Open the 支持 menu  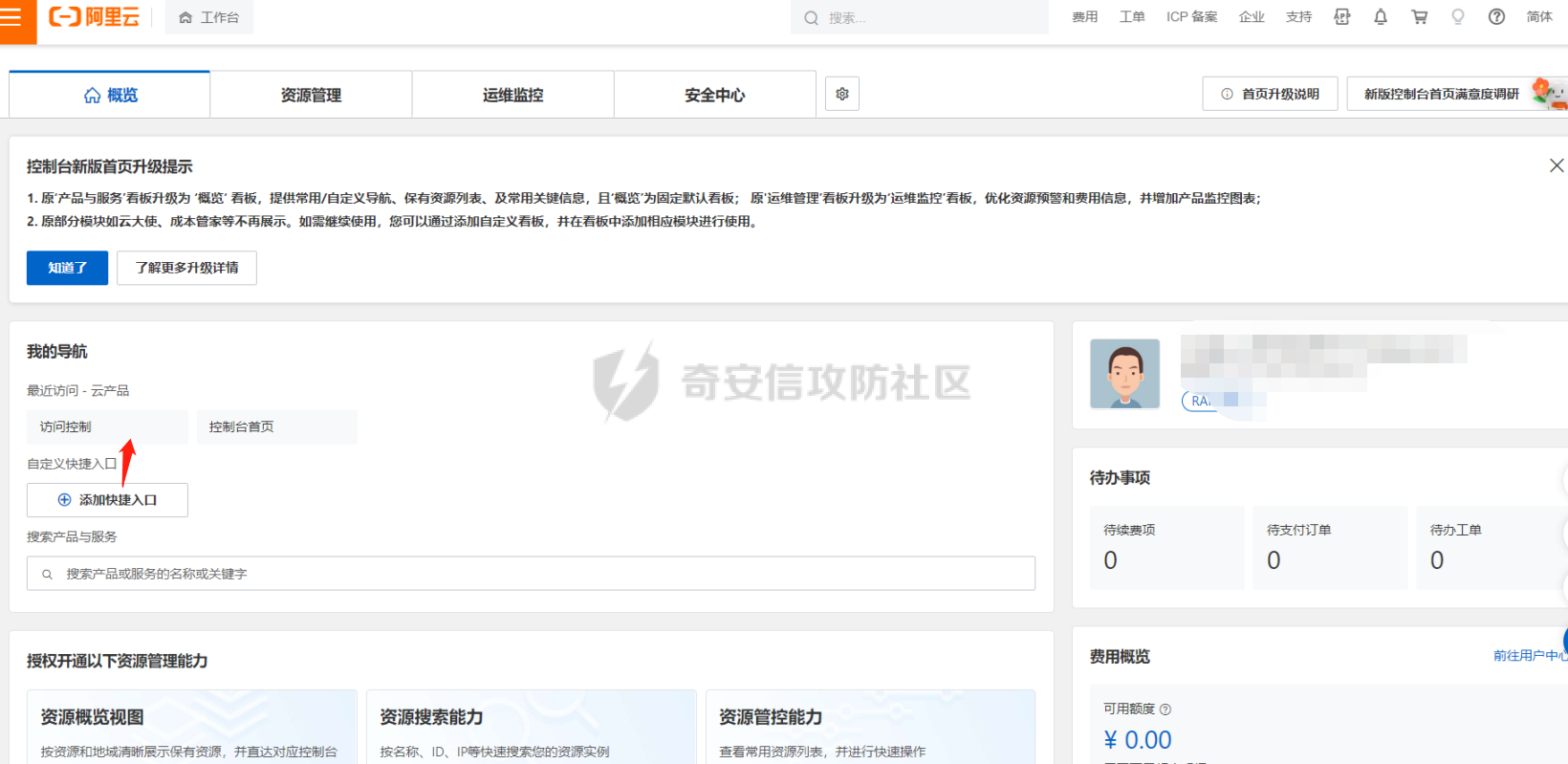click(1298, 17)
